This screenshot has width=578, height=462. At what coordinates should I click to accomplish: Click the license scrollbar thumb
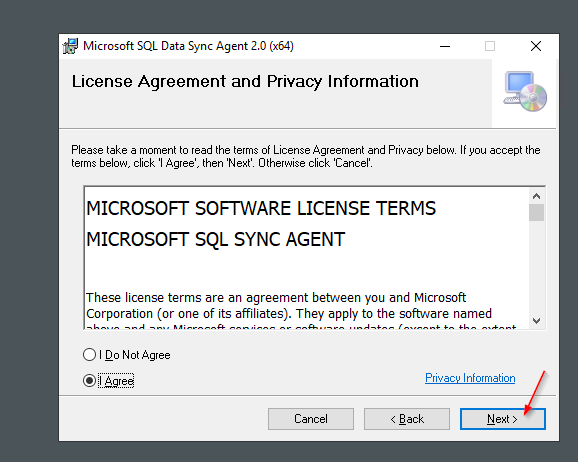coord(536,212)
